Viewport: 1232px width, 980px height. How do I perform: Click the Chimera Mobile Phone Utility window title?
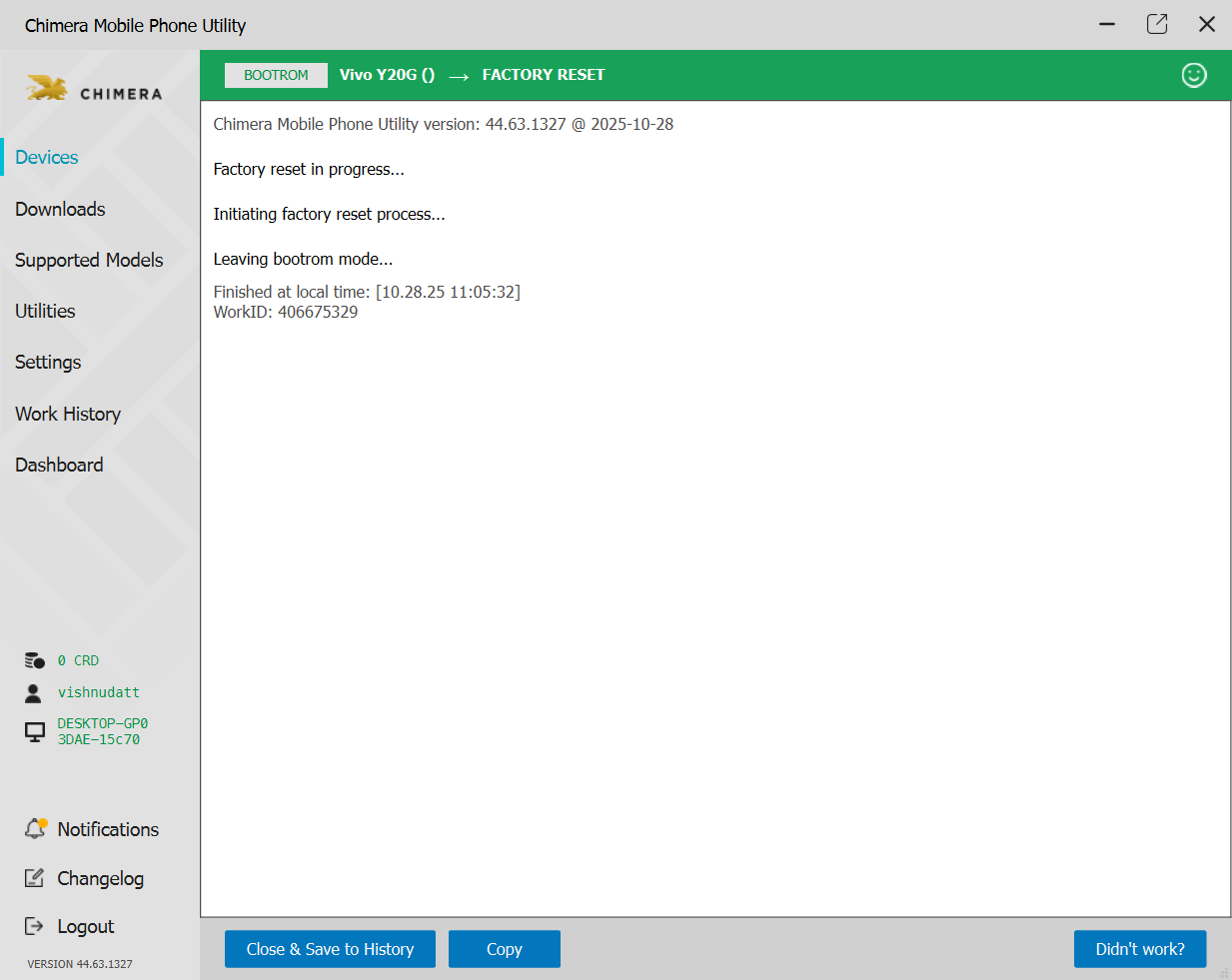coord(135,25)
